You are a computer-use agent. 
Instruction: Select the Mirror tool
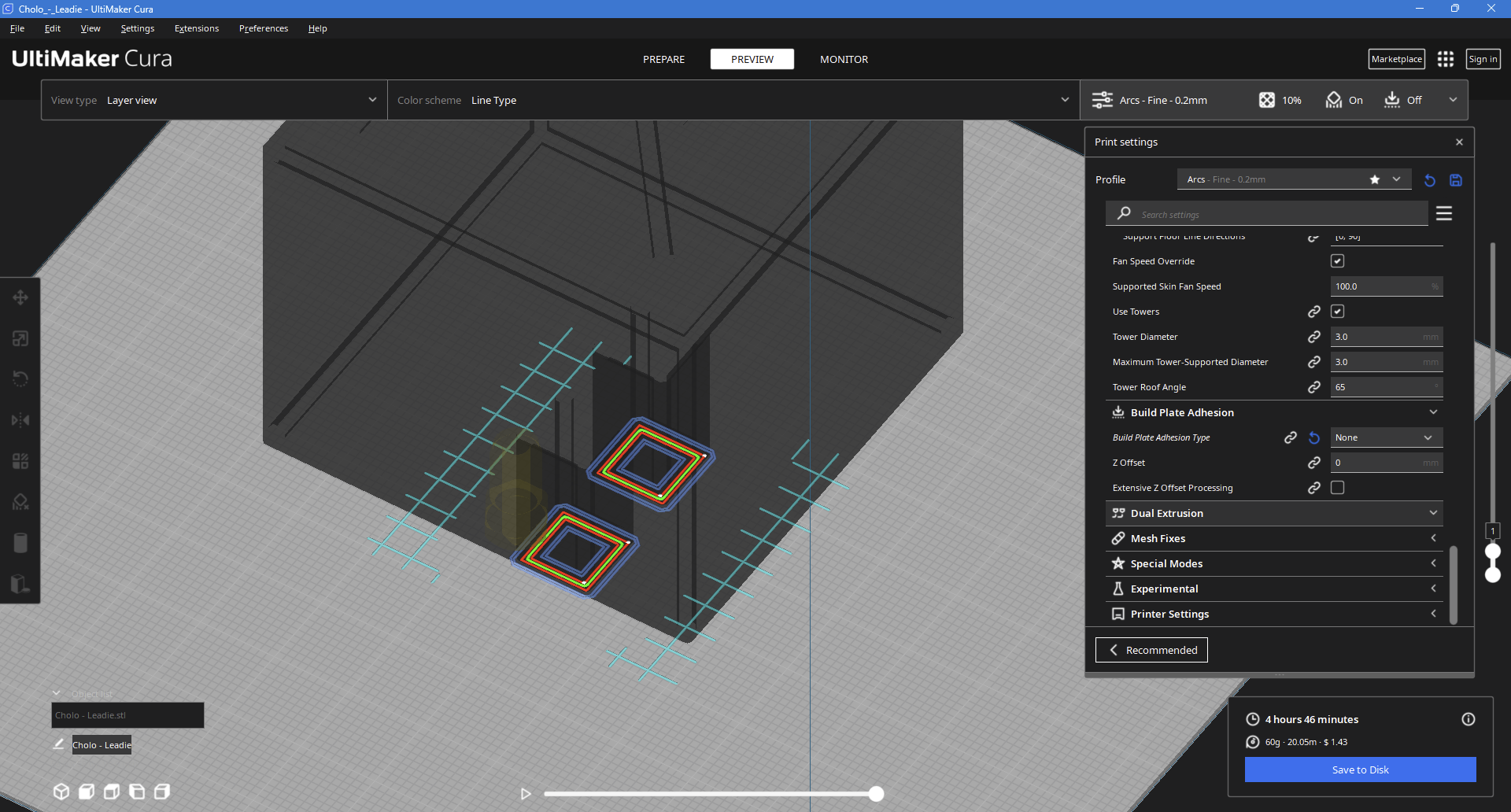click(20, 419)
